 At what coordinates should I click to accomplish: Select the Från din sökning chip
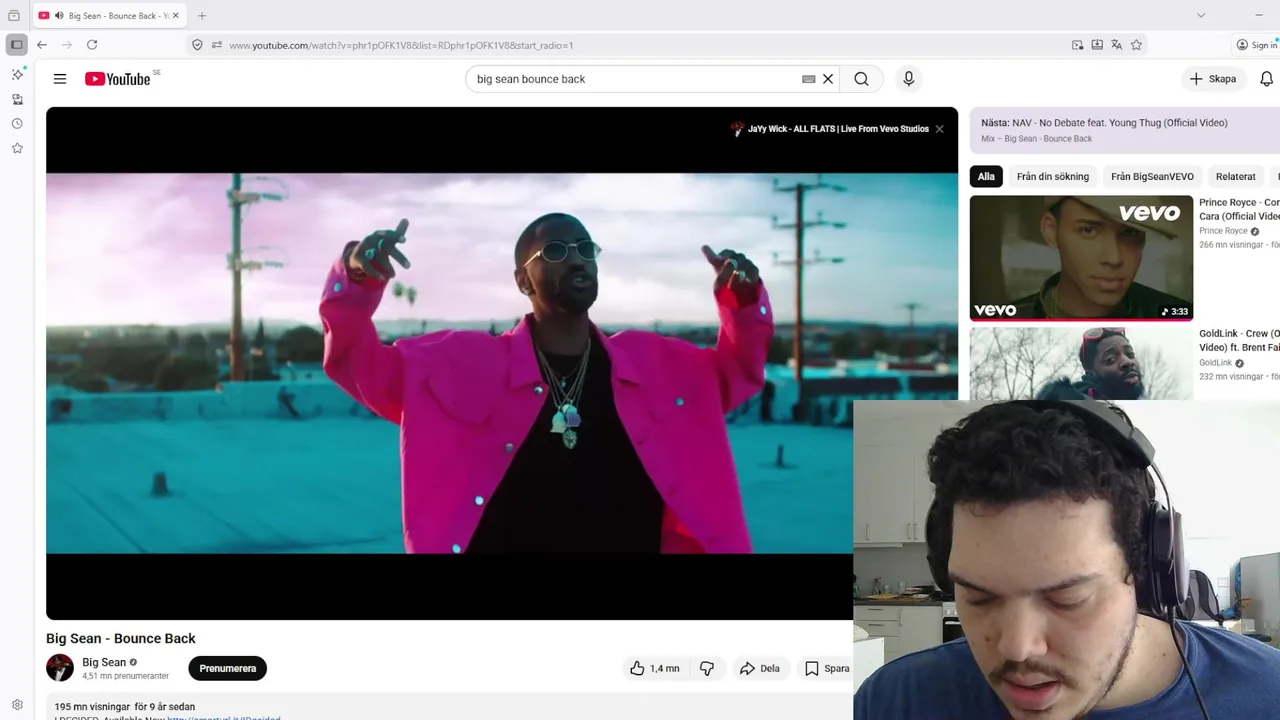tap(1053, 177)
